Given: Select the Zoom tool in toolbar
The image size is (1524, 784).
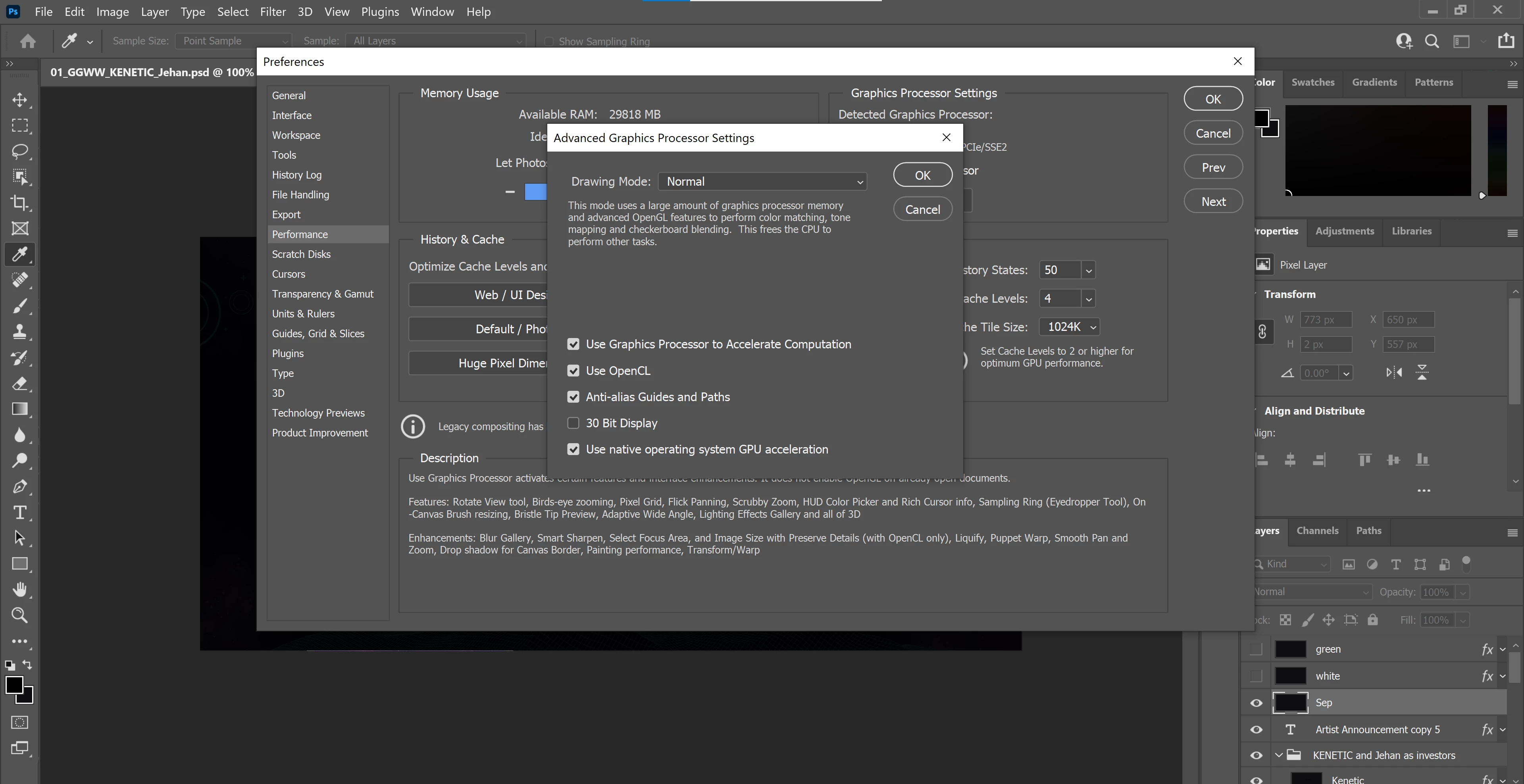Looking at the screenshot, I should (x=19, y=615).
